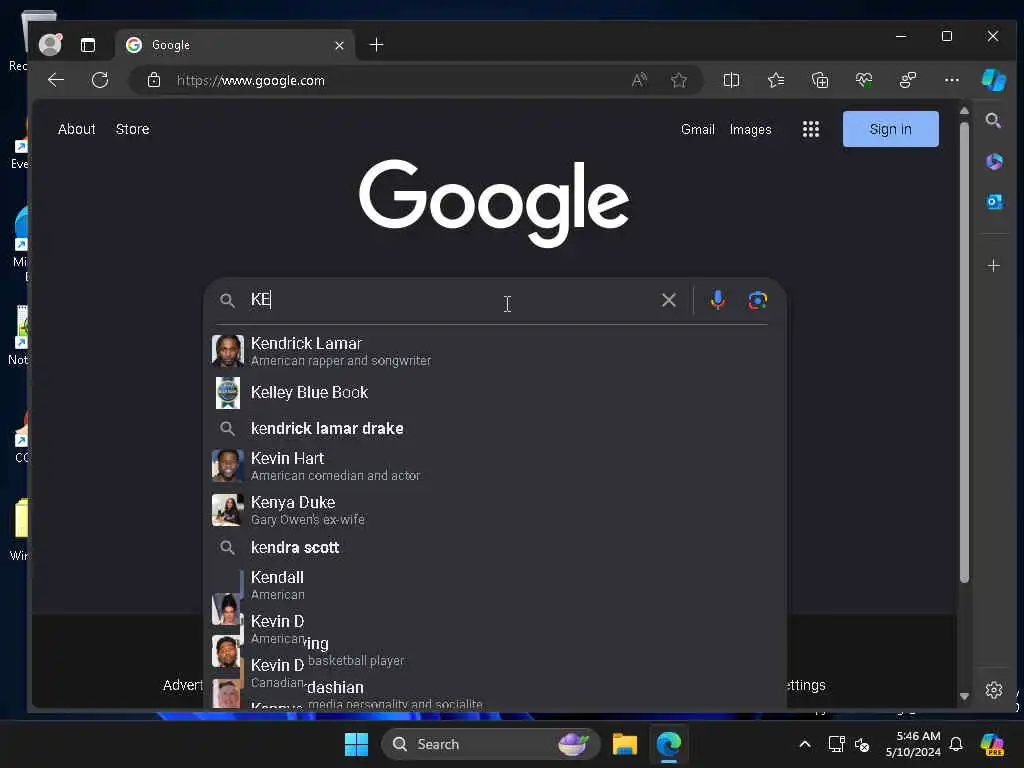The height and width of the screenshot is (768, 1024).
Task: Open the Store link
Action: pos(133,129)
